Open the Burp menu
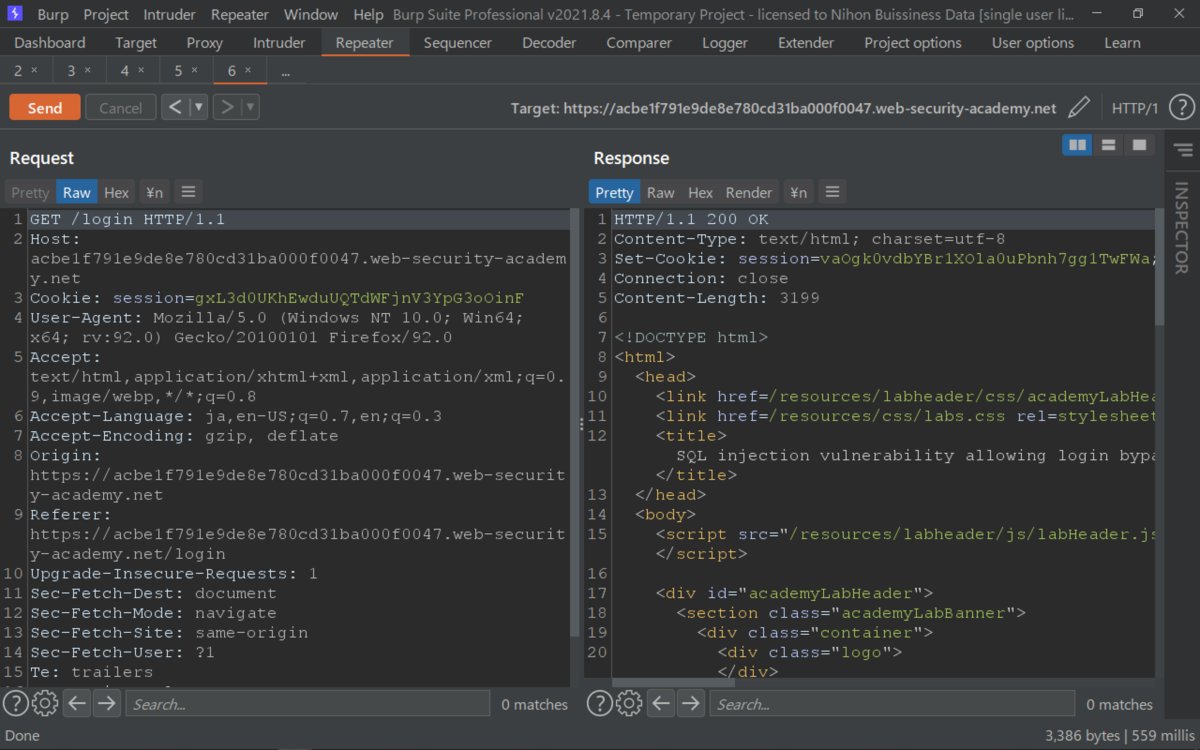Screen dimensions: 1200x750 tap(53, 15)
